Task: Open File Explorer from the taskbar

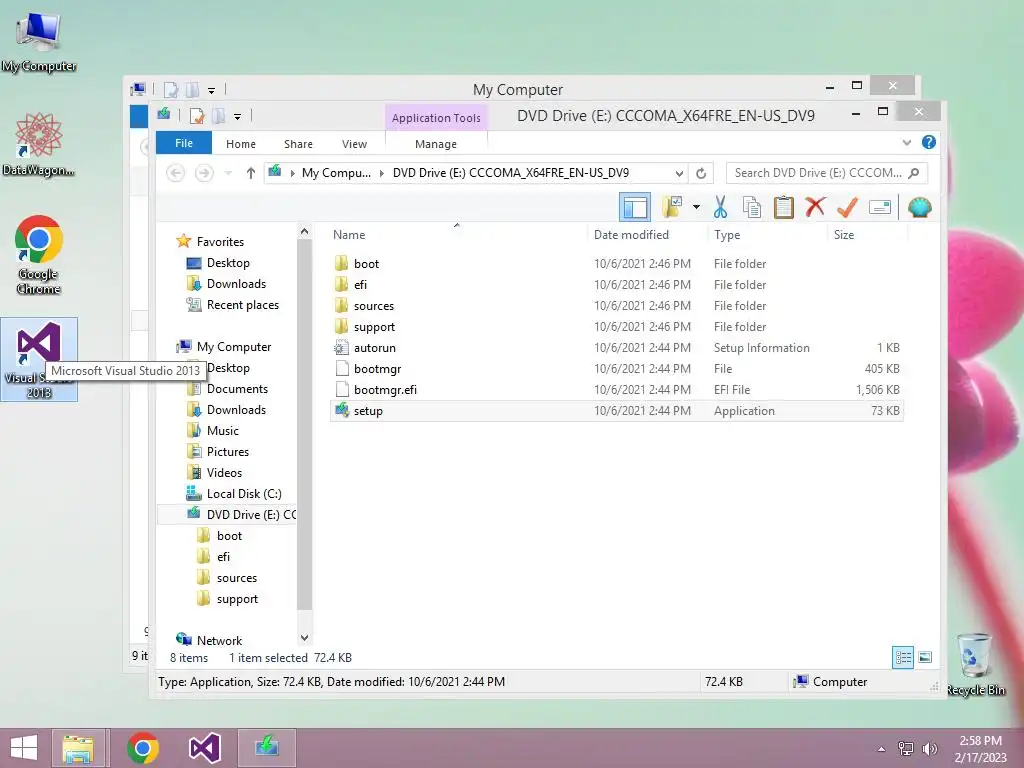Action: [x=78, y=748]
